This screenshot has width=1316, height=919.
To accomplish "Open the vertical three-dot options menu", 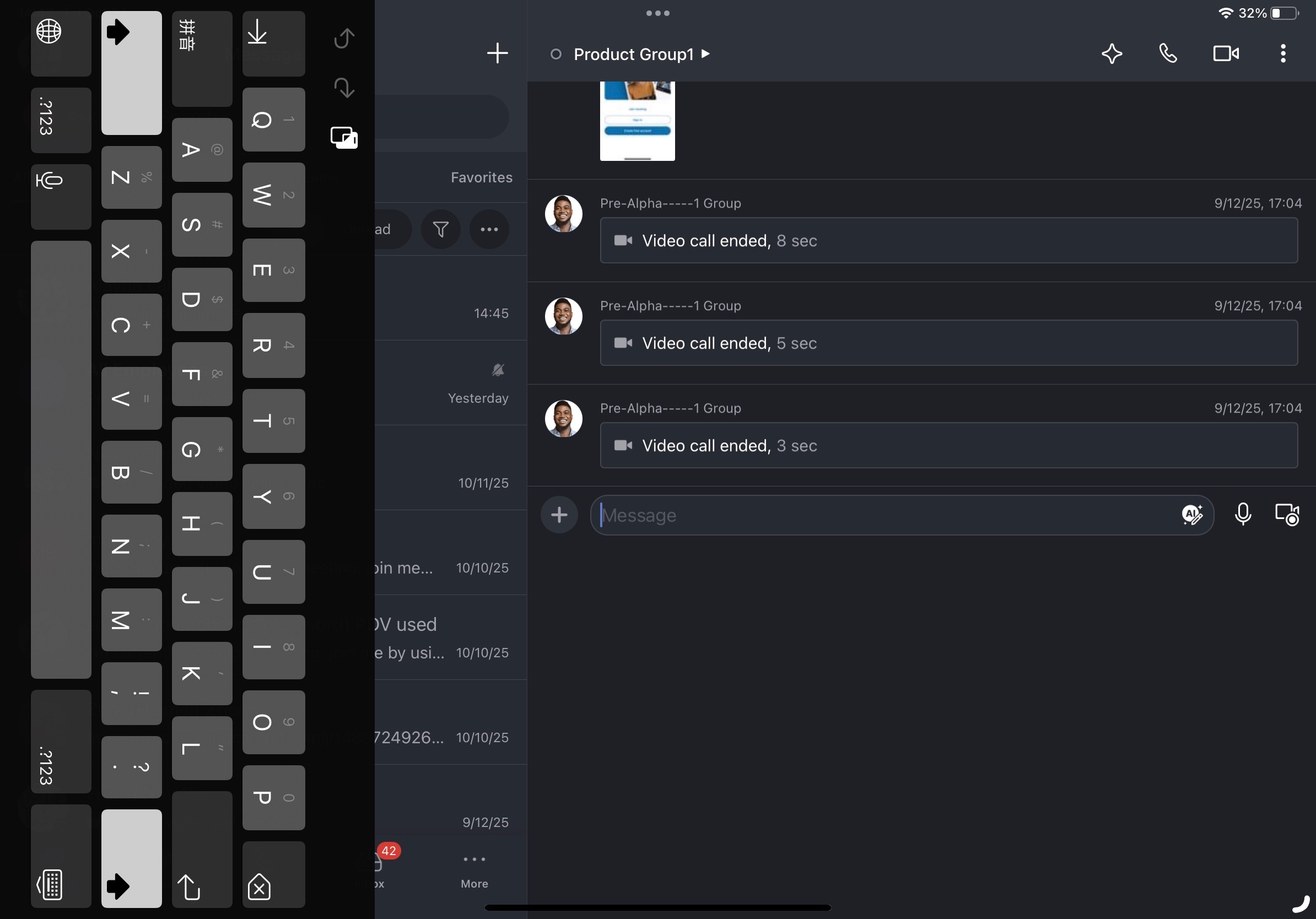I will [x=1283, y=54].
